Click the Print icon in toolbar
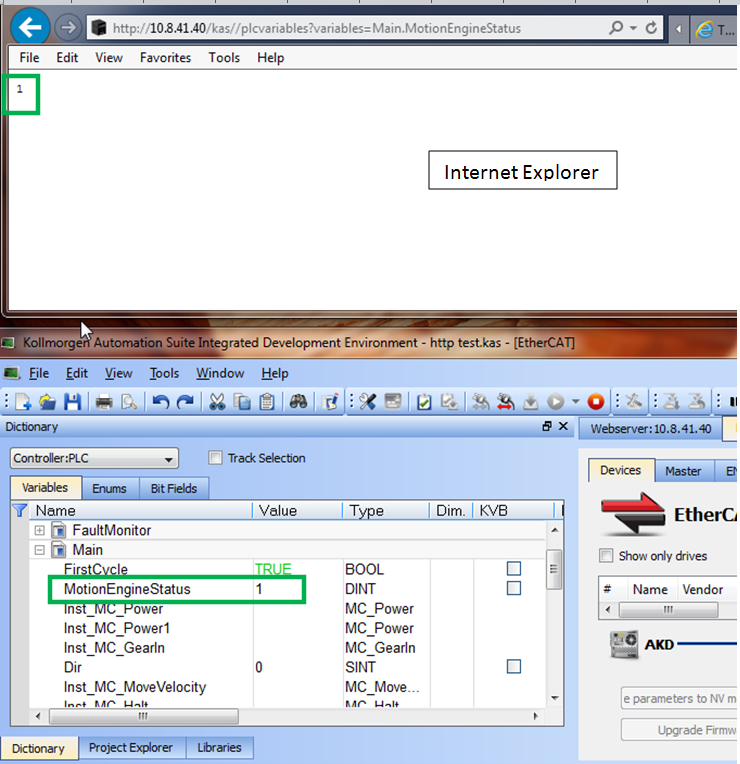Screen dimensions: 740x764 104,402
